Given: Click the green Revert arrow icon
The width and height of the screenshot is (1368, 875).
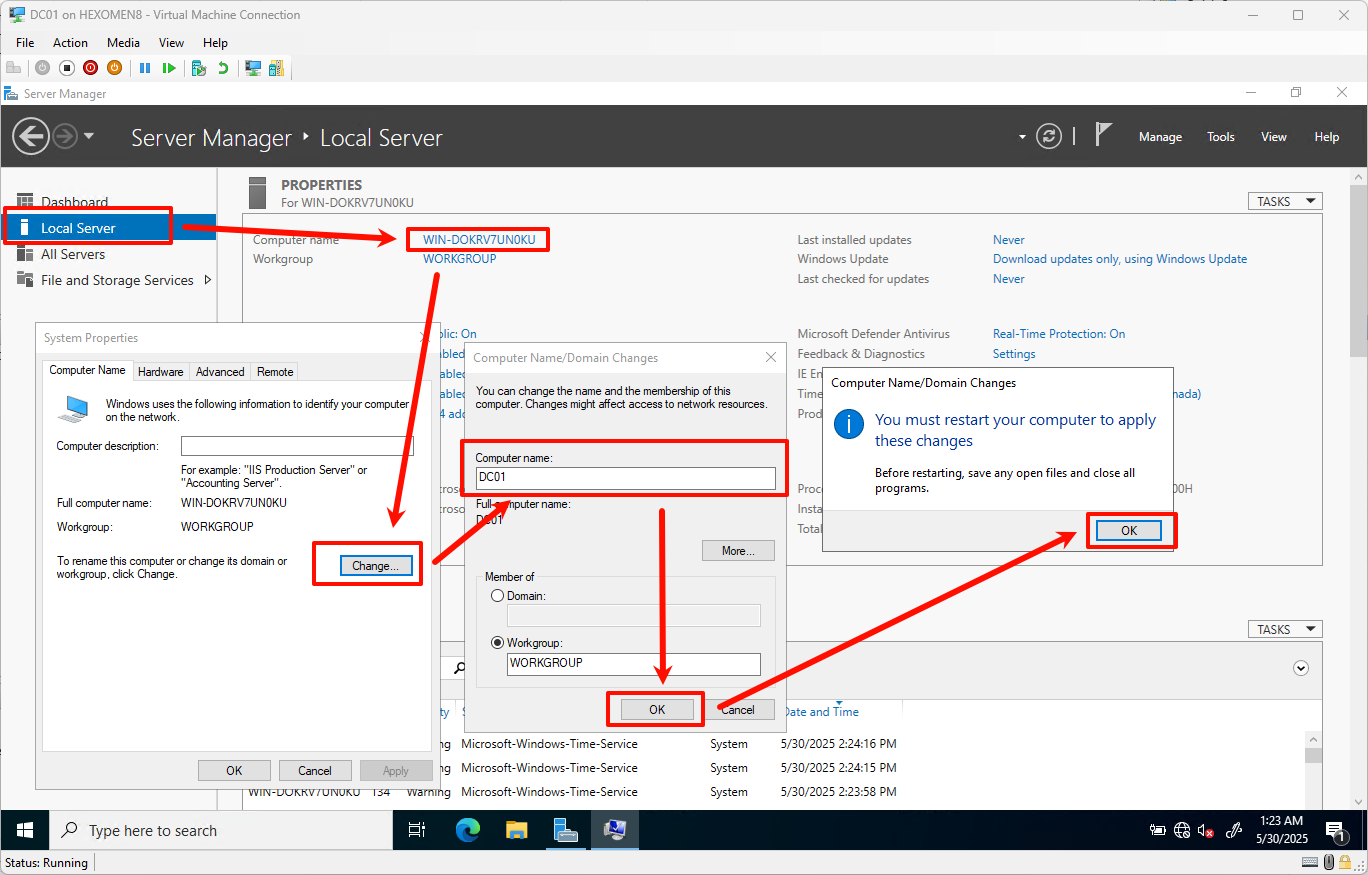Looking at the screenshot, I should click(222, 68).
